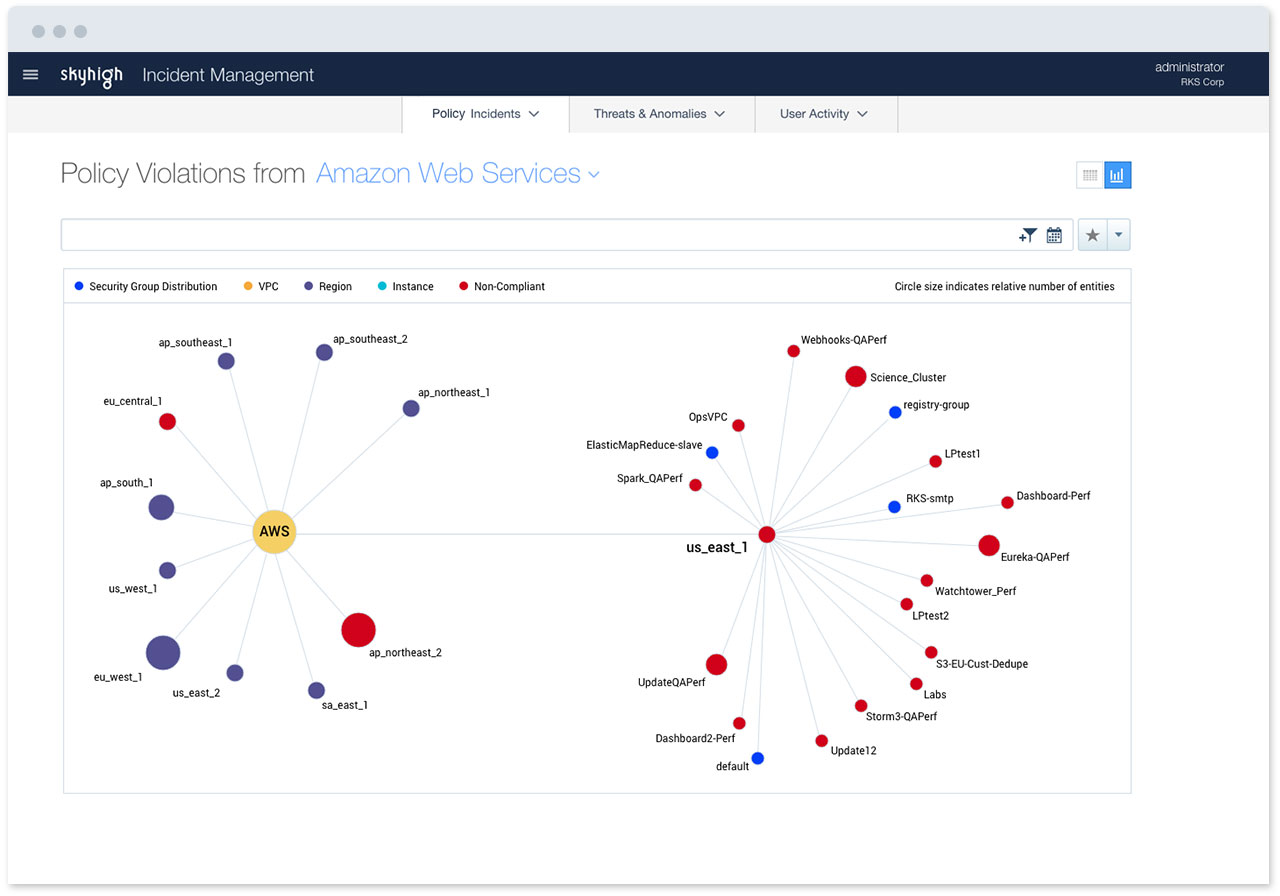Click the add filter funnel icon

tap(1028, 235)
